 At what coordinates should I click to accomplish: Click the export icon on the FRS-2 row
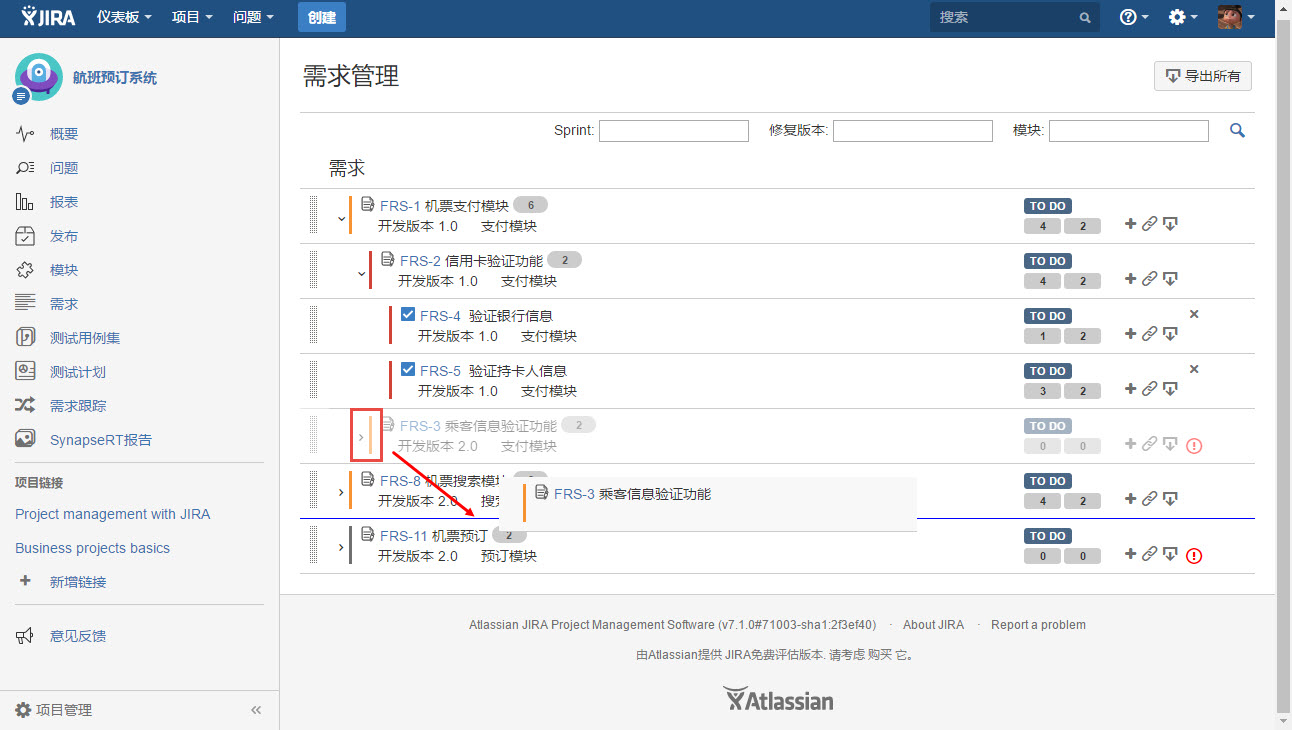pyautogui.click(x=1169, y=279)
